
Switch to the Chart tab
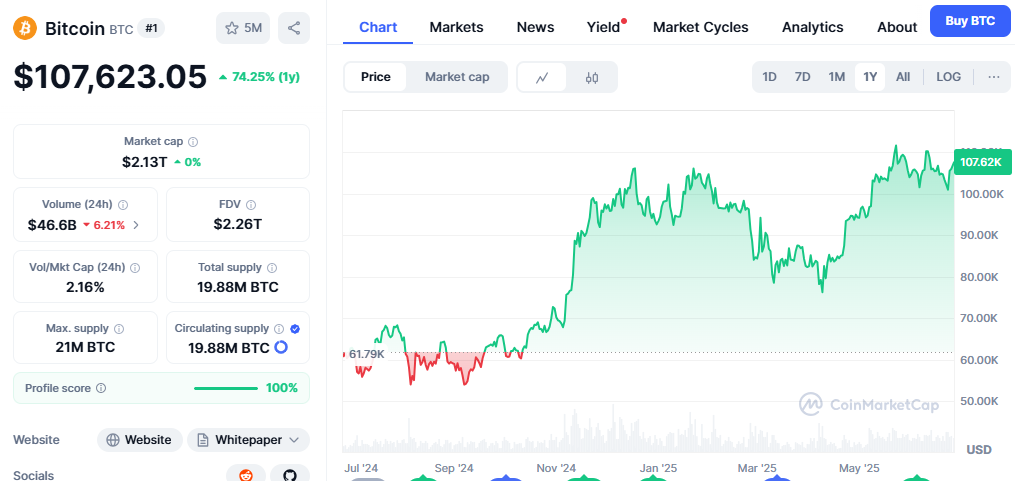coord(378,27)
